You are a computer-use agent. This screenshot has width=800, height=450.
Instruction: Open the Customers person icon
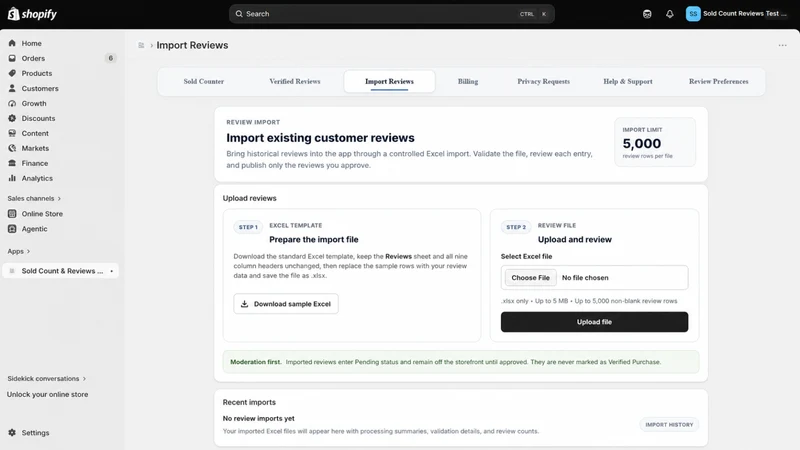click(12, 88)
